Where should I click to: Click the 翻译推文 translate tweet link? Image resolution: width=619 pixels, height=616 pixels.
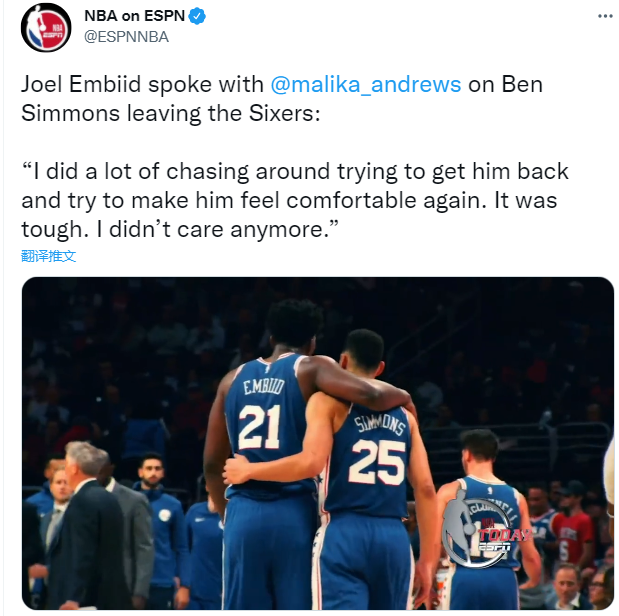tap(48, 256)
